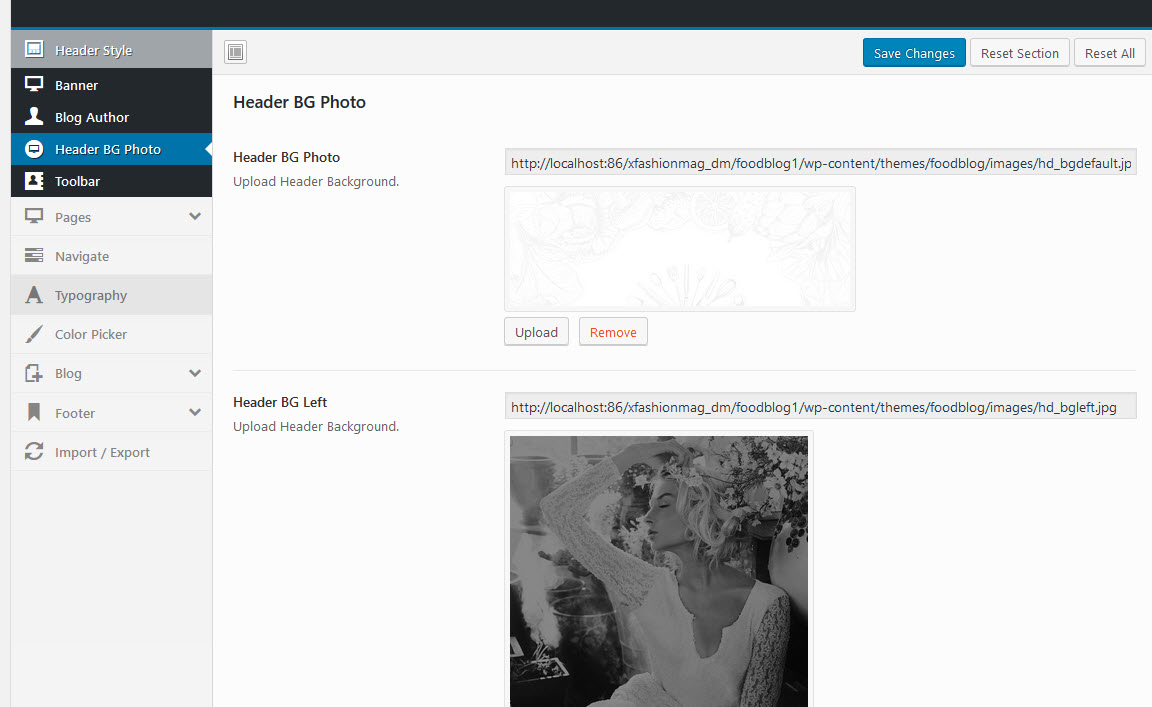1152x707 pixels.
Task: Click the Header BG Left woman photo thumbnail
Action: pyautogui.click(x=659, y=571)
